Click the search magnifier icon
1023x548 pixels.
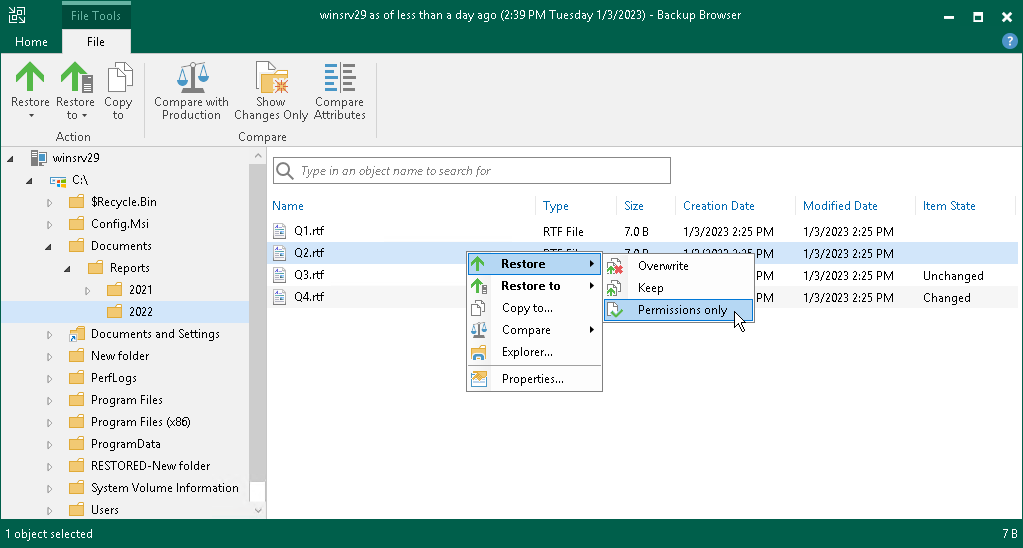click(x=284, y=171)
